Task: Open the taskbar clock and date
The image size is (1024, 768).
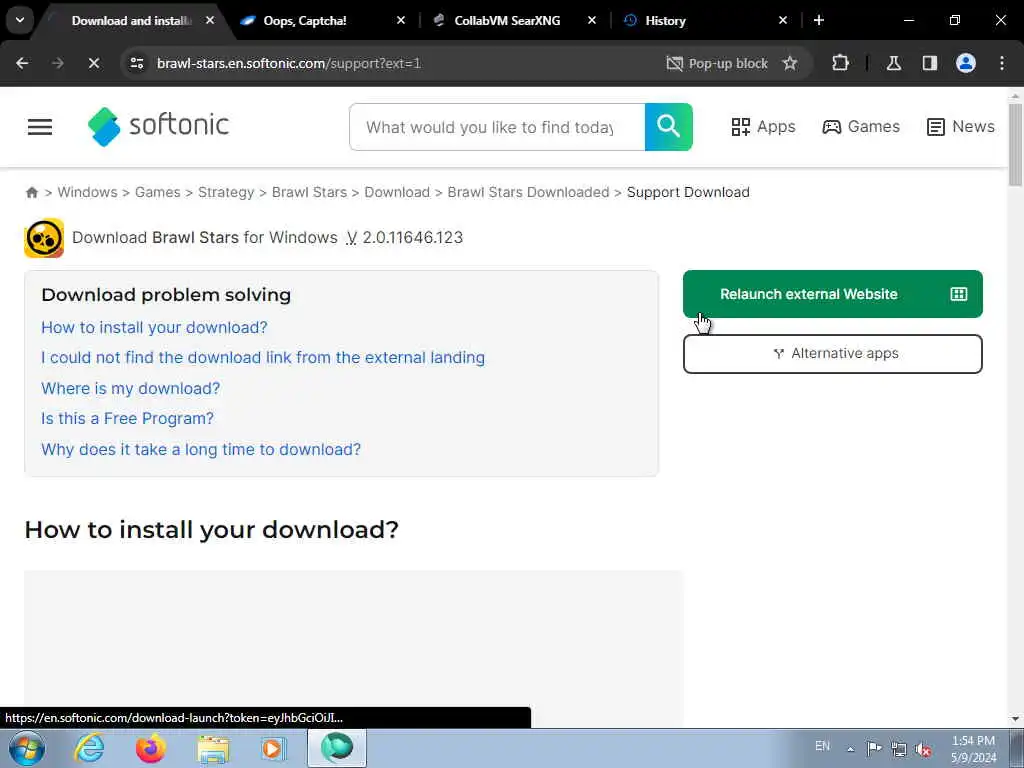Action: (x=974, y=749)
